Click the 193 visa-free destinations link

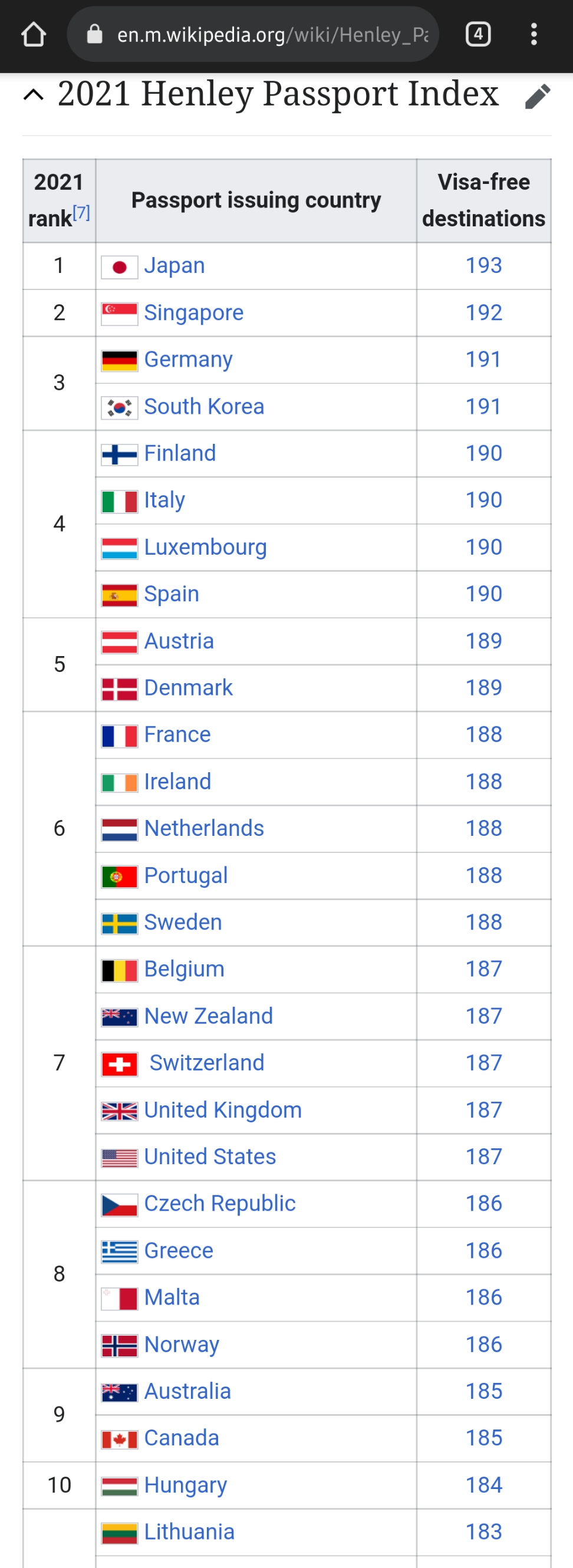tap(483, 265)
